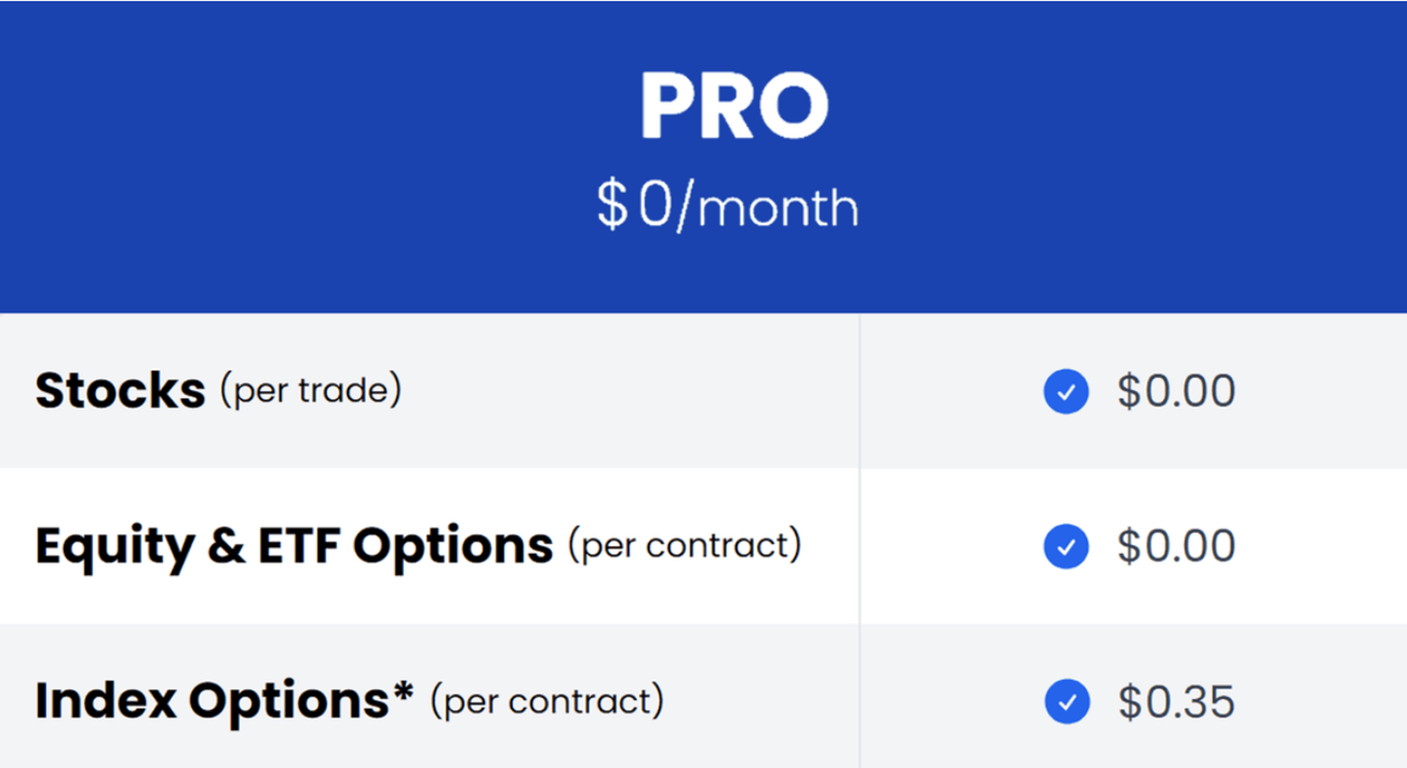Select the Stocks row label
Image resolution: width=1407 pixels, height=768 pixels.
click(x=120, y=391)
